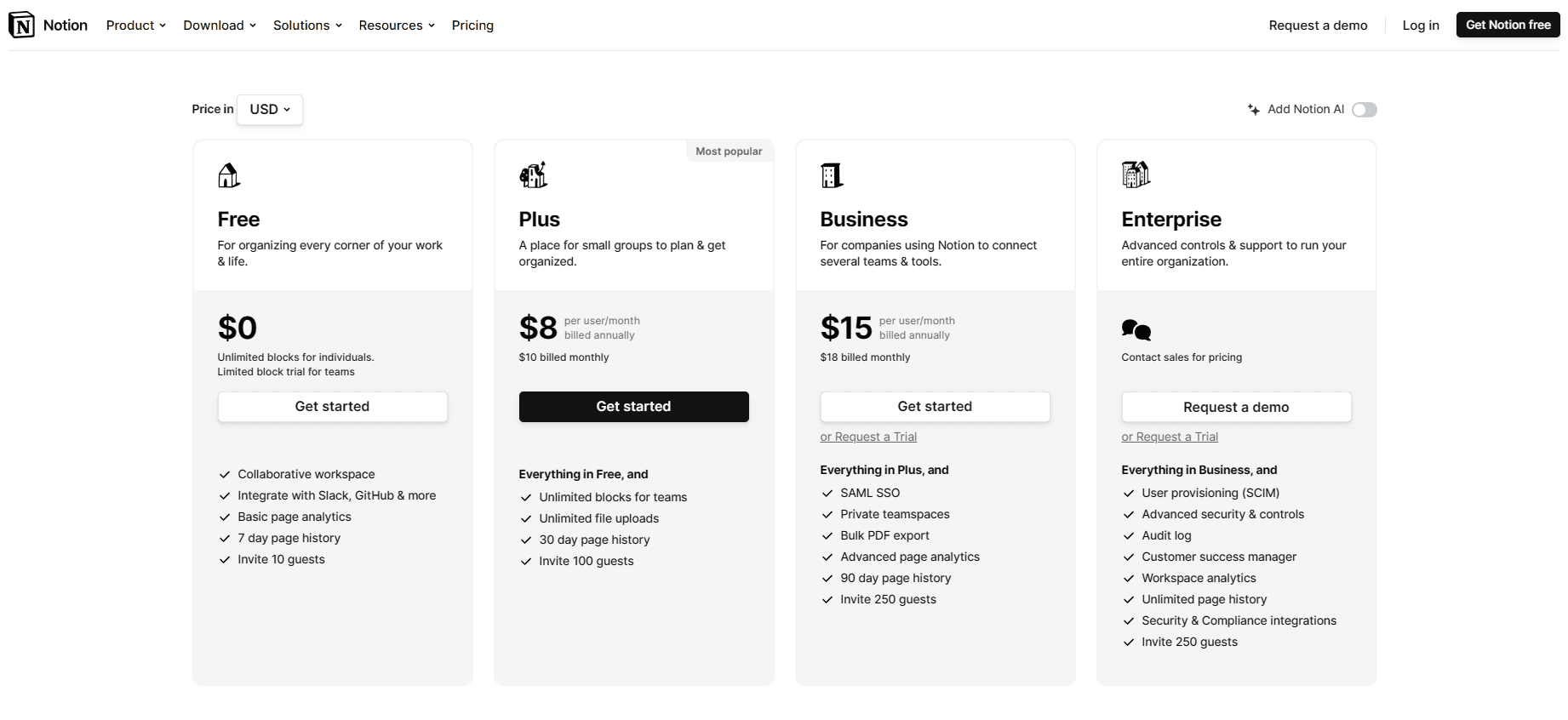Click checkmark beside 90 day page history

pyautogui.click(x=827, y=579)
